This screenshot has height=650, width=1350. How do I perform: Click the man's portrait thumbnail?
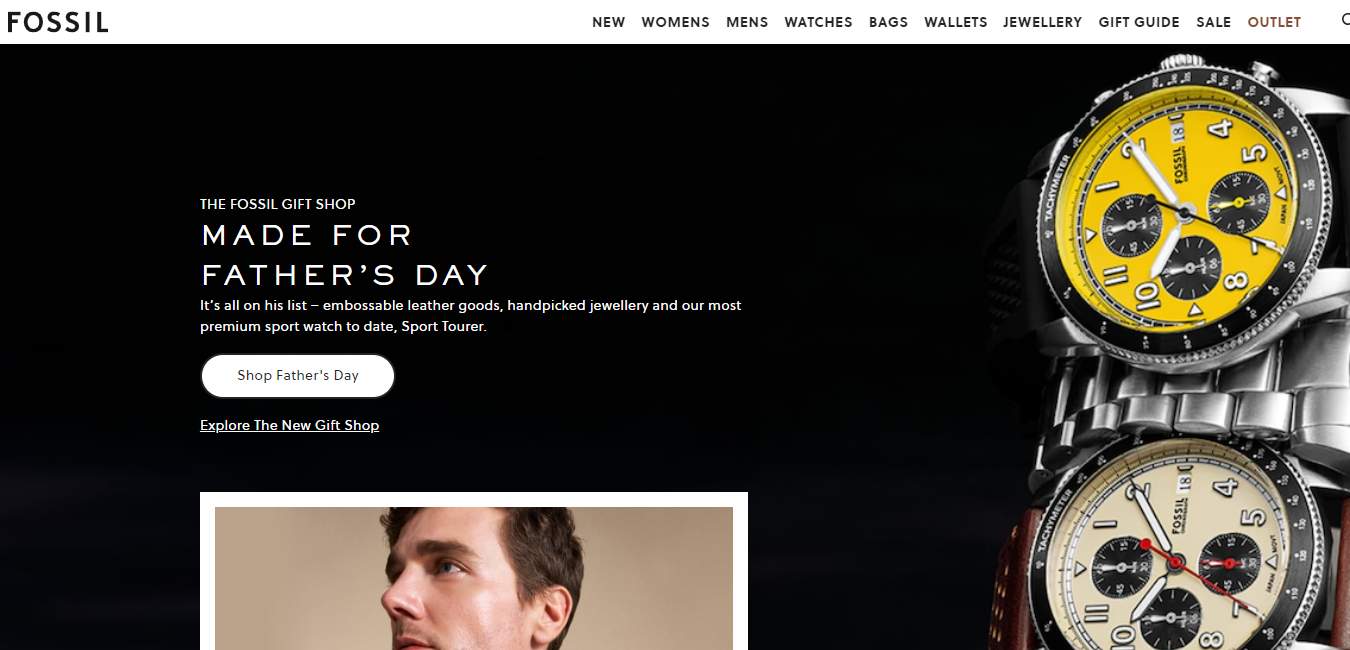coord(474,578)
